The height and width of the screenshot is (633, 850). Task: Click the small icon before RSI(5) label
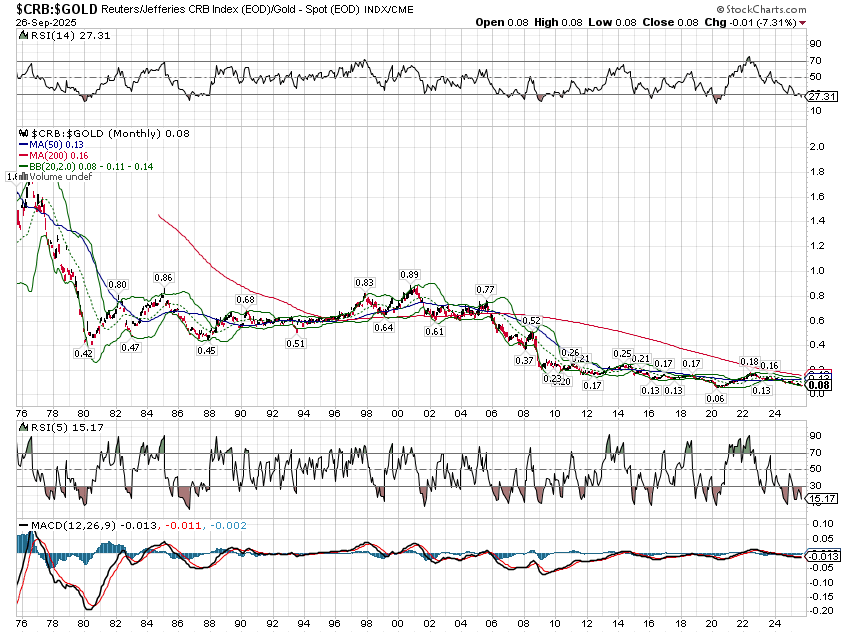point(23,427)
